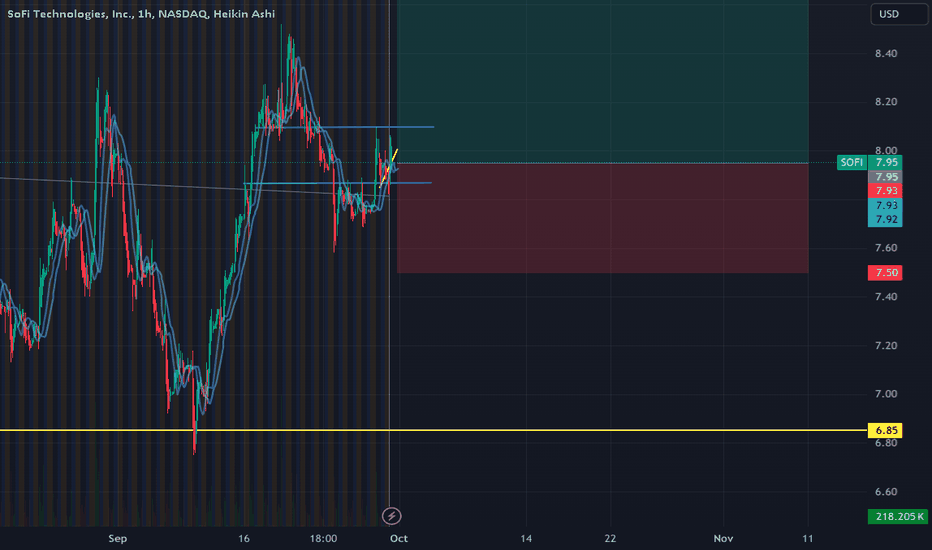Click the 14 date label on time axis
The height and width of the screenshot is (550, 932).
[526, 539]
